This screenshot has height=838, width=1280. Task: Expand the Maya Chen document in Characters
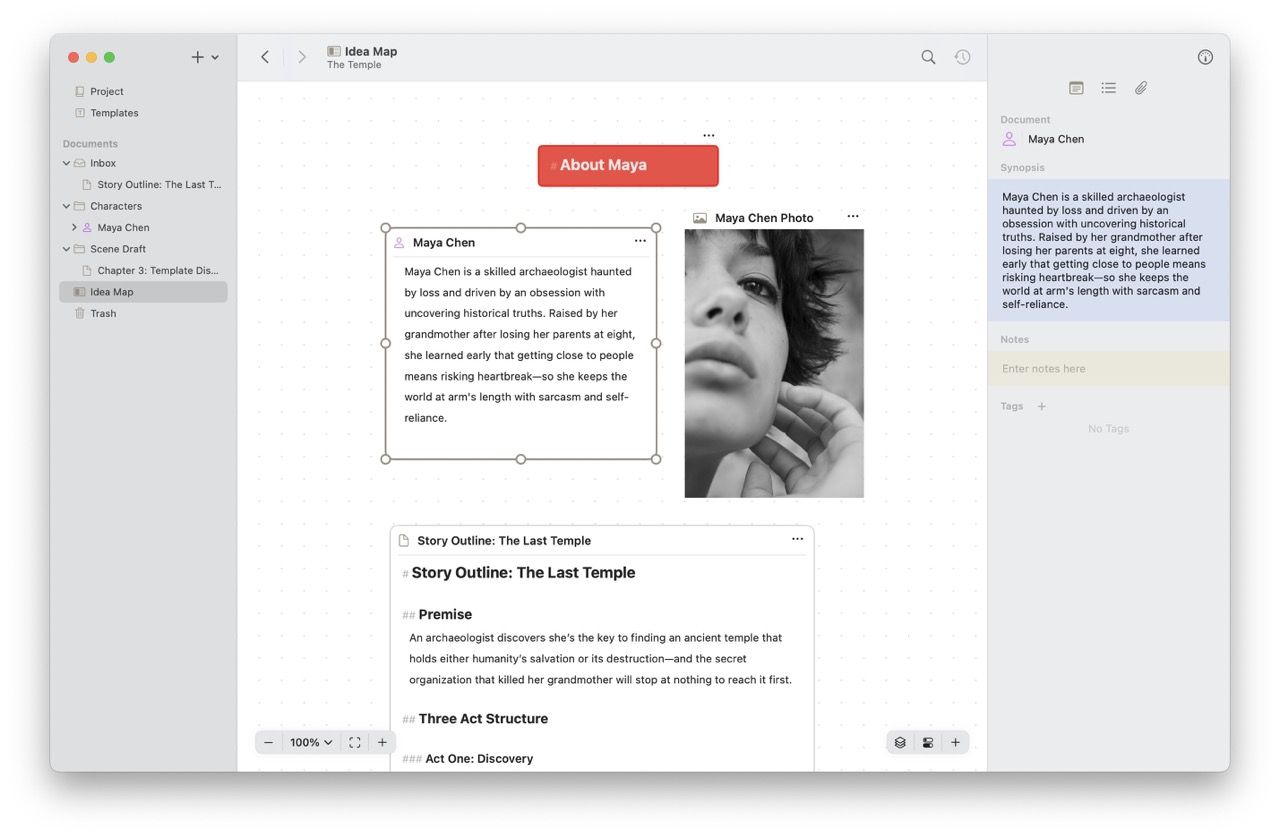pos(74,227)
